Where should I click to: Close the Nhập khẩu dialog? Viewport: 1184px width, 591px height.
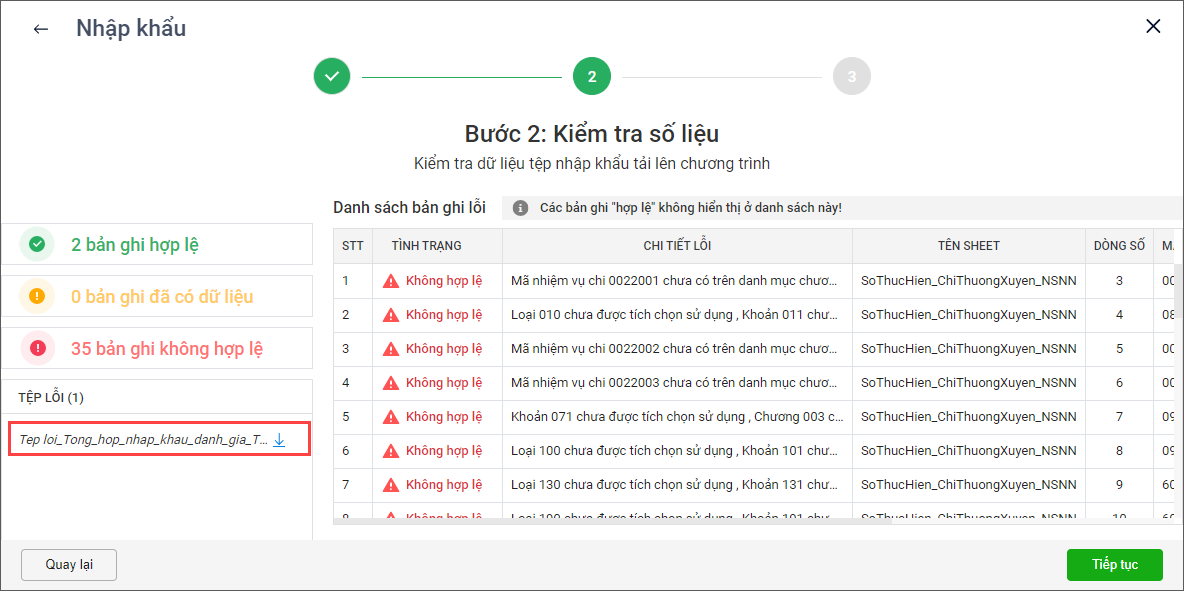point(1153,27)
